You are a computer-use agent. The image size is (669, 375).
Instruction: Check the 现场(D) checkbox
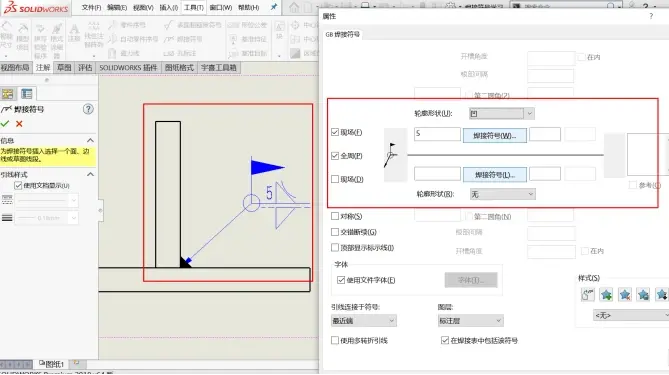click(335, 179)
